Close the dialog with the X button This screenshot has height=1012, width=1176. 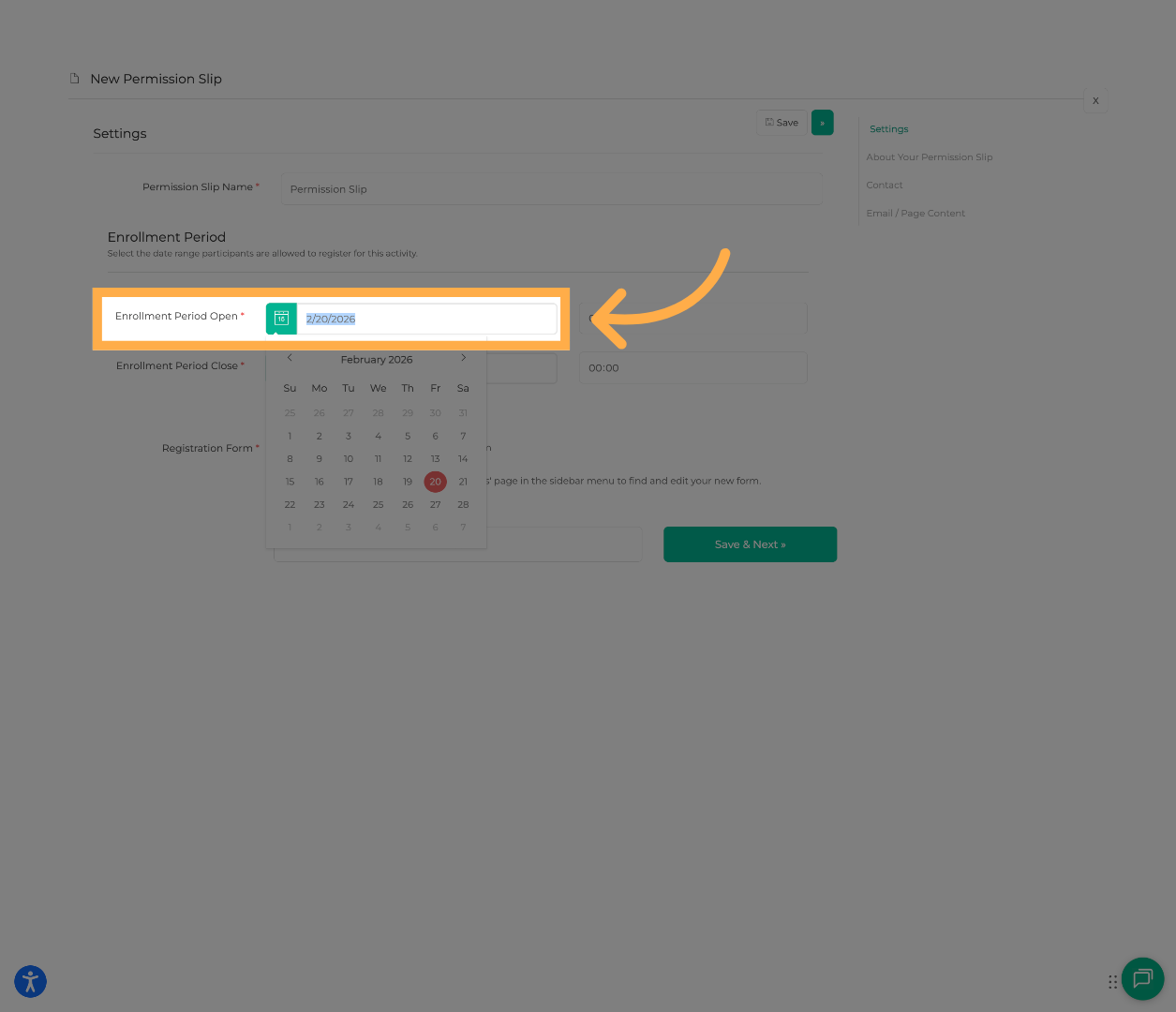(1095, 101)
